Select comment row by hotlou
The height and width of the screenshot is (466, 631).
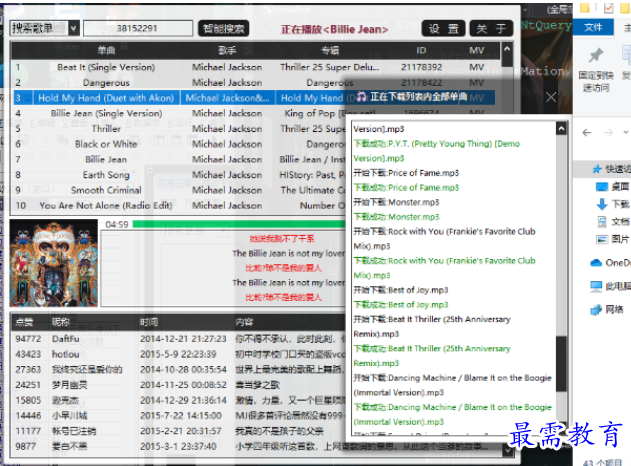coord(178,354)
